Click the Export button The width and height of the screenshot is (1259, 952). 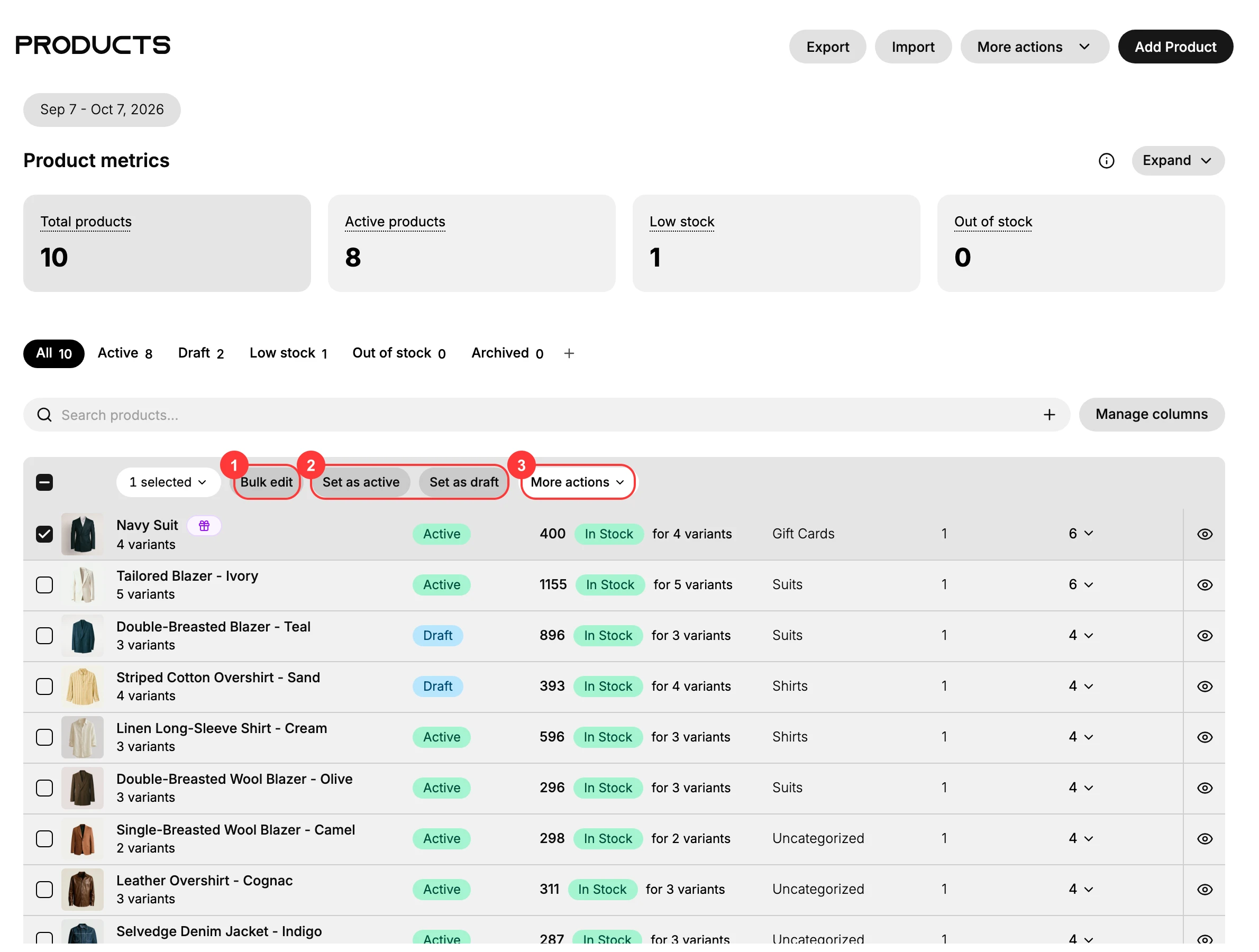point(827,47)
